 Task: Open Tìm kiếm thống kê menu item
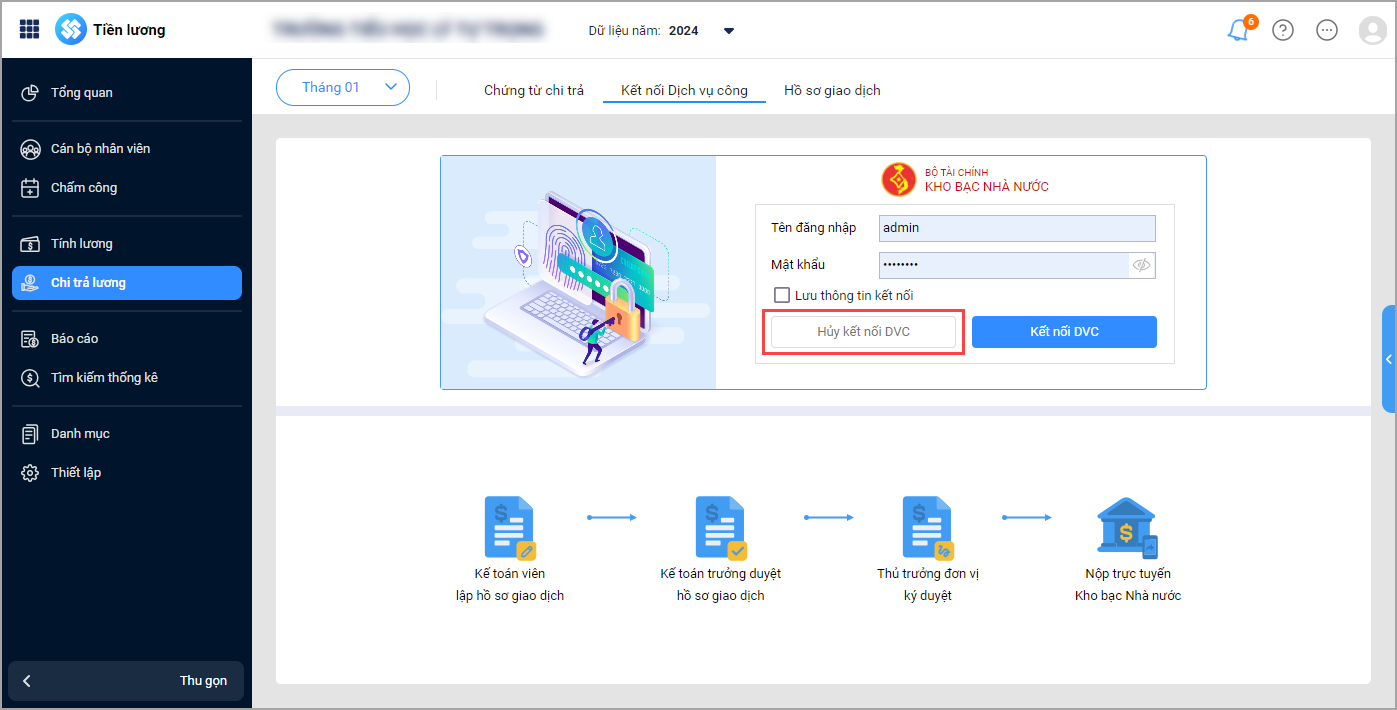coord(127,378)
